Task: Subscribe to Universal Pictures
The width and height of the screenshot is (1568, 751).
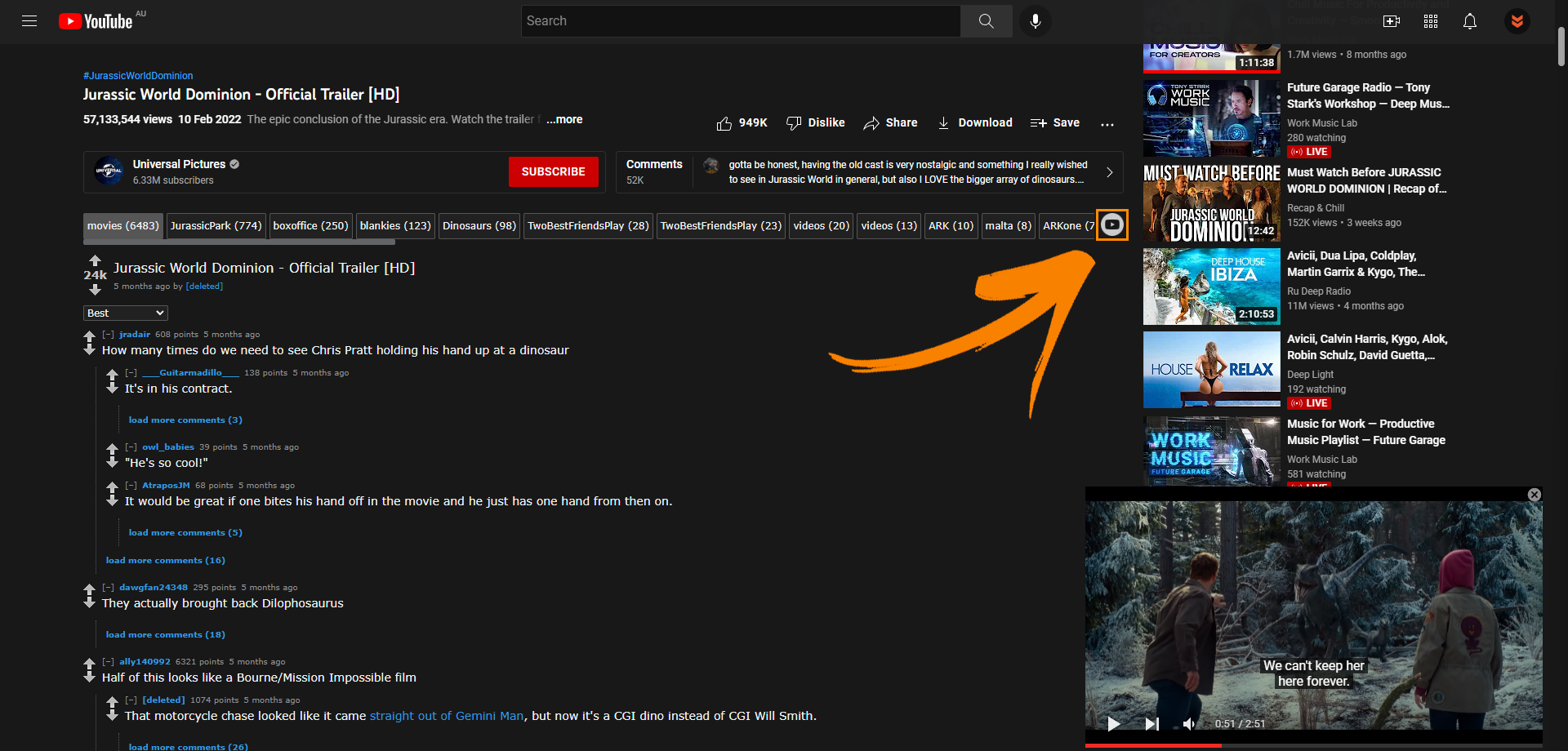Action: (x=554, y=172)
